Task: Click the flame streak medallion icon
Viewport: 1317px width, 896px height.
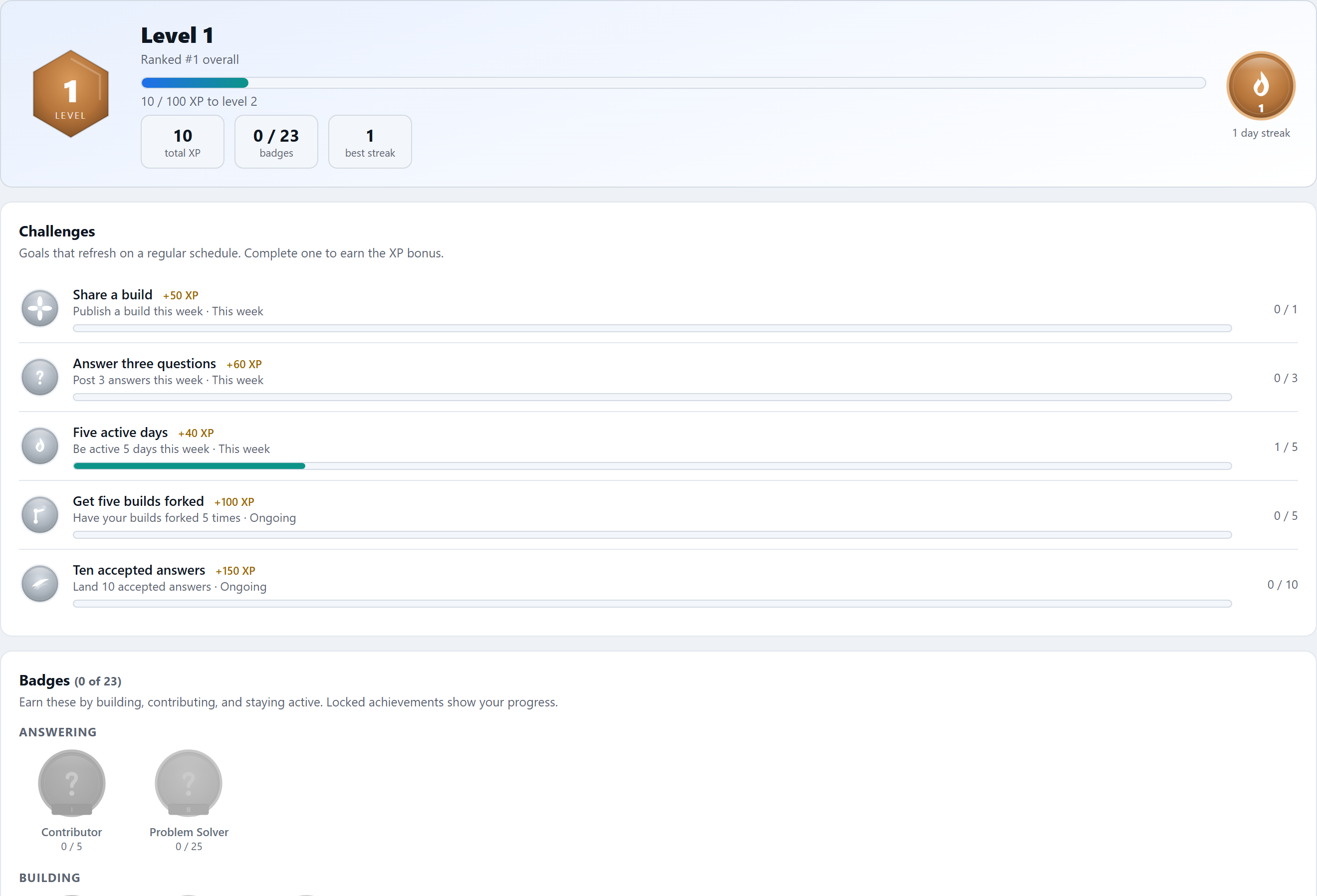Action: [1260, 86]
